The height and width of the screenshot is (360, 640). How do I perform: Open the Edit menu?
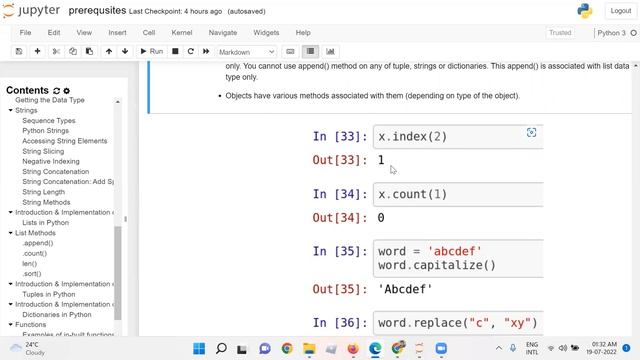coord(53,33)
